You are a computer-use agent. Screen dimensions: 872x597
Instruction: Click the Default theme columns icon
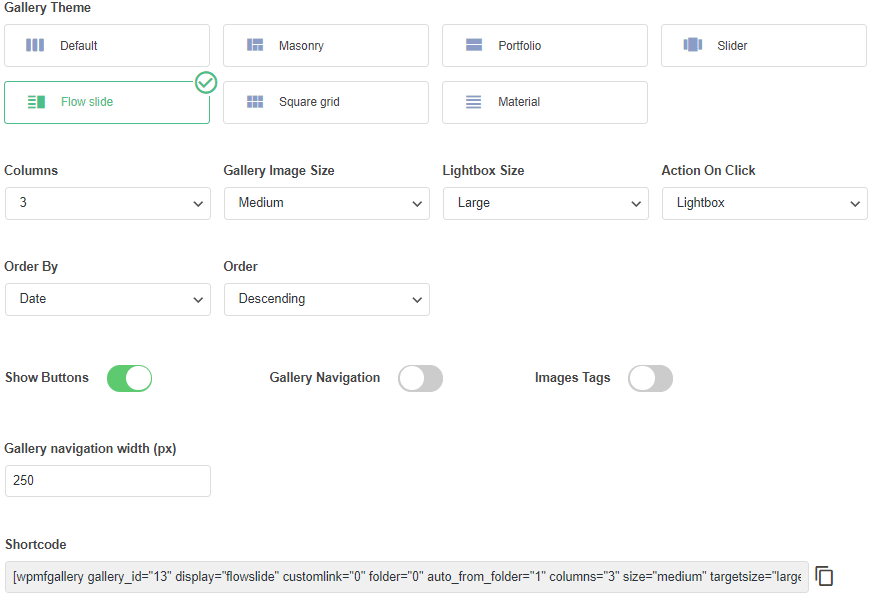point(35,45)
